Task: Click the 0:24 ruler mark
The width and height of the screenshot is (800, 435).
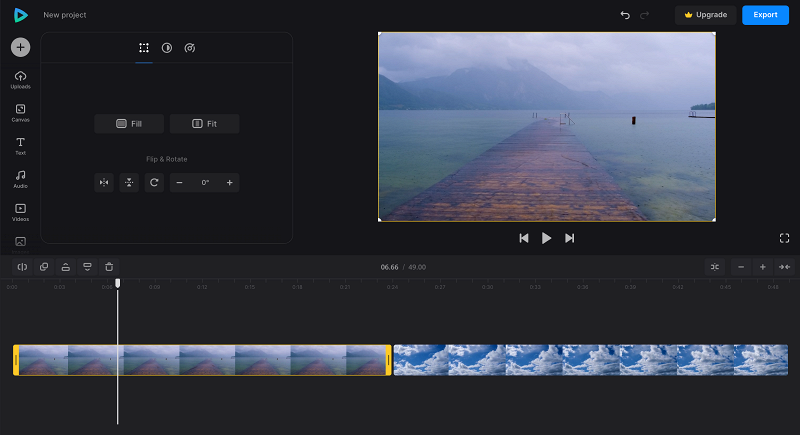Action: click(x=392, y=287)
